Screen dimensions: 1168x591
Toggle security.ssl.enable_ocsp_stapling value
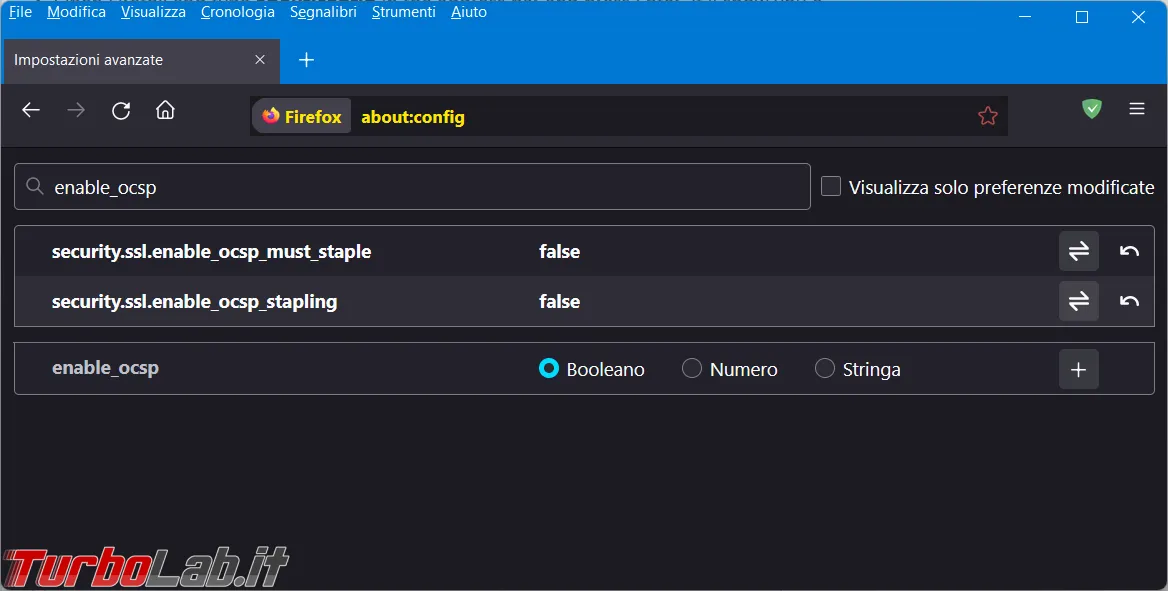1079,301
